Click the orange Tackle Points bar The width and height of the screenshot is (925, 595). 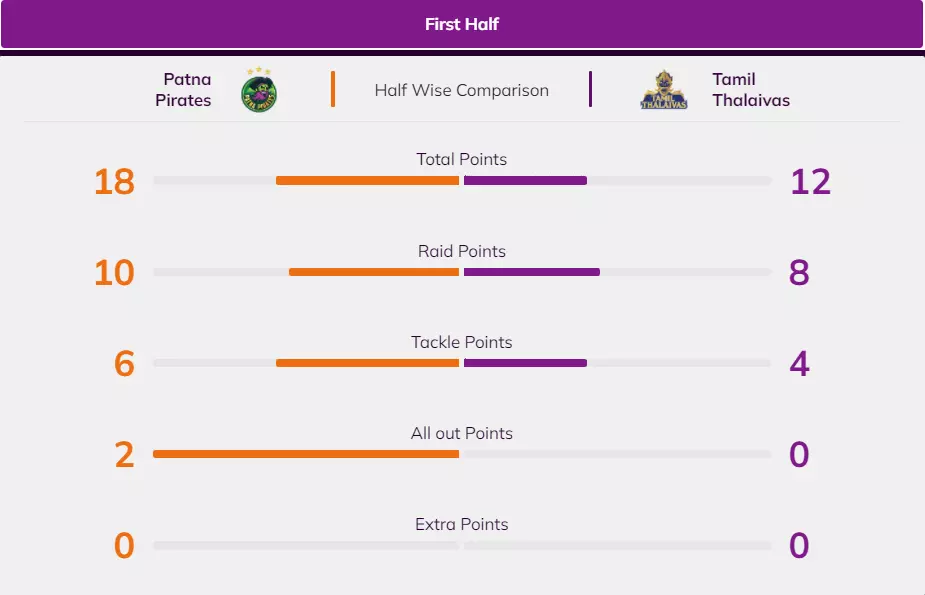pos(367,363)
